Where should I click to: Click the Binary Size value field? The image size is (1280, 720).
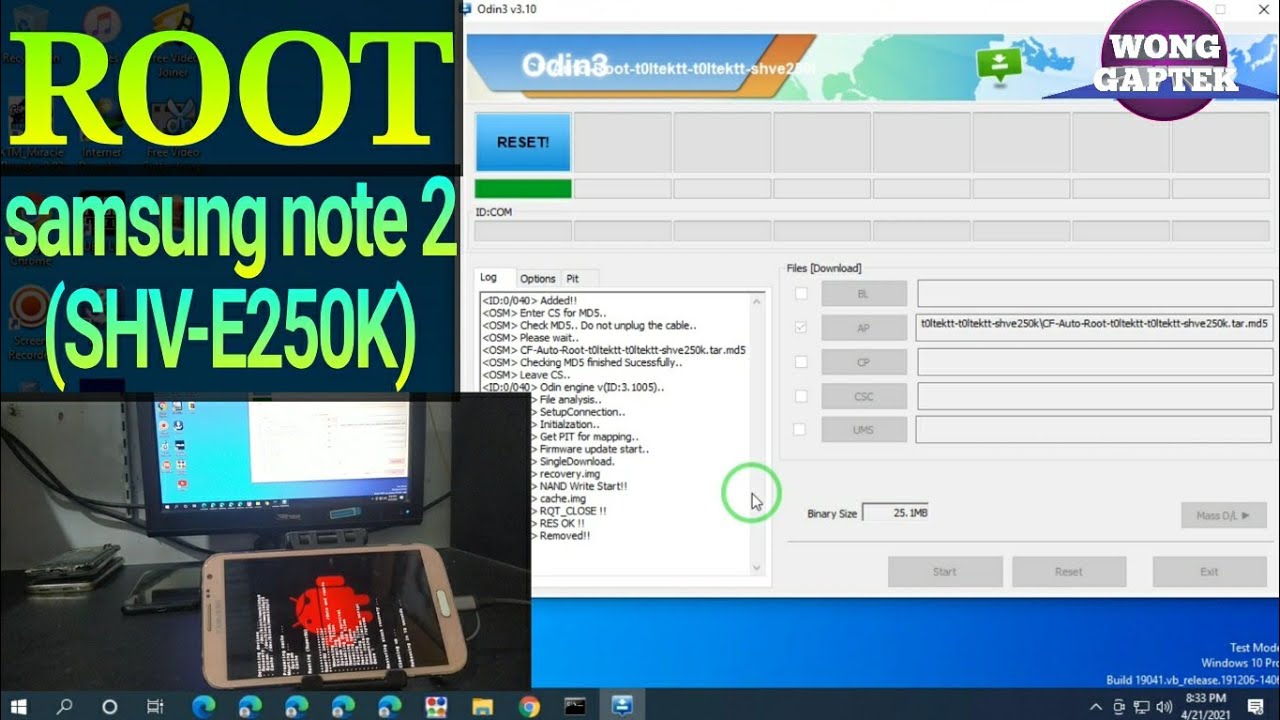[895, 512]
